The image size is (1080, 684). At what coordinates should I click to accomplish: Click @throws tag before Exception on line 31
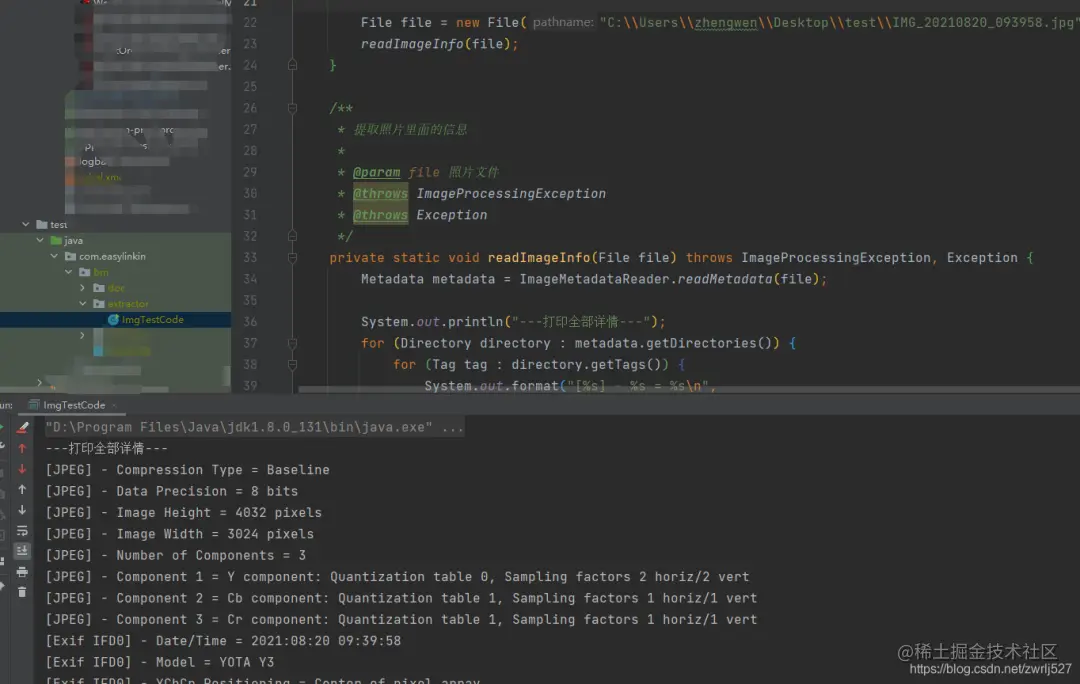tap(380, 215)
